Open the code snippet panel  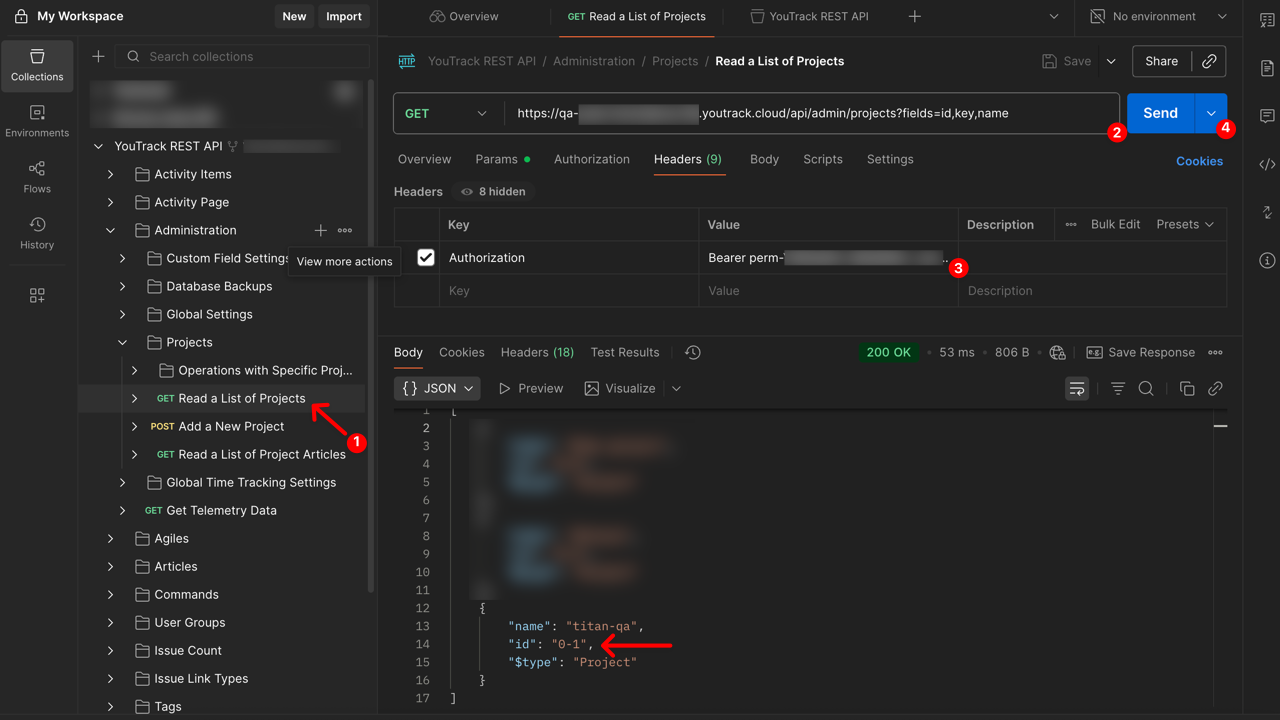click(x=1266, y=164)
